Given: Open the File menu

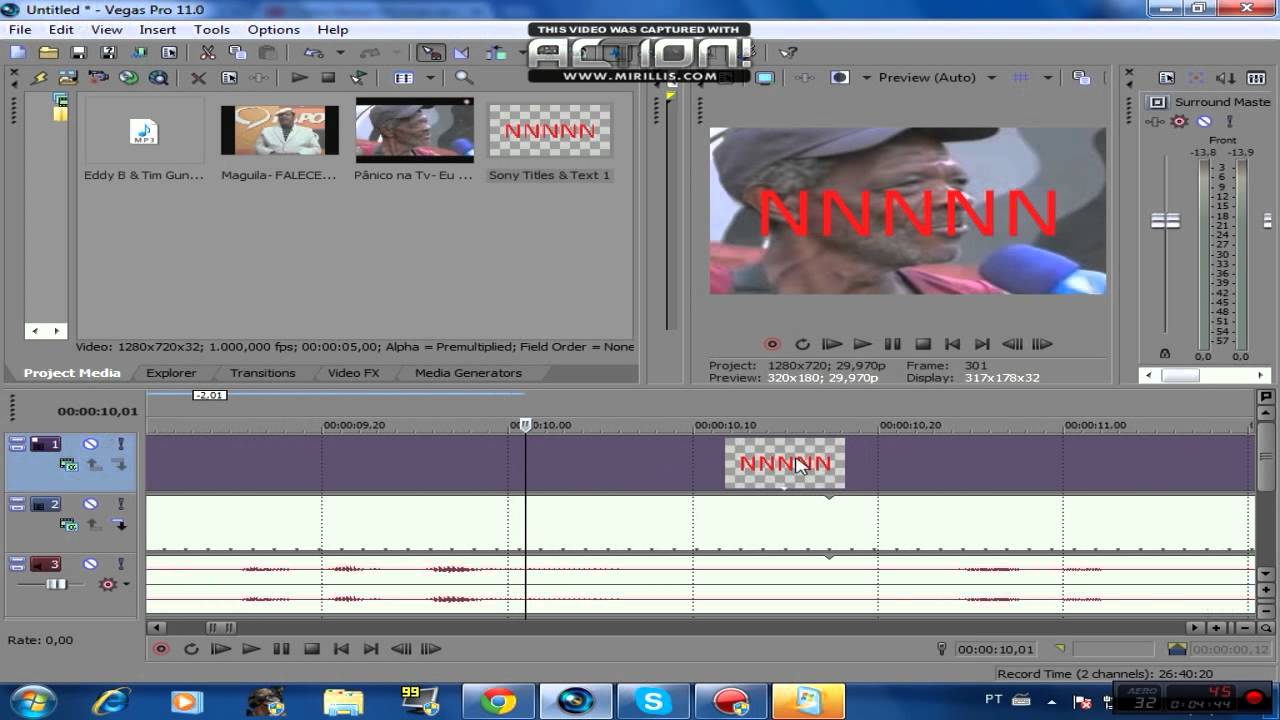Looking at the screenshot, I should coord(20,30).
